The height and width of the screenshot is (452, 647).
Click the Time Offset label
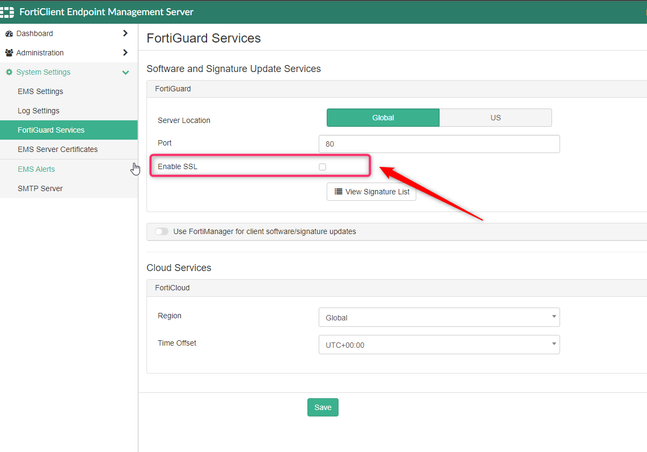(177, 343)
